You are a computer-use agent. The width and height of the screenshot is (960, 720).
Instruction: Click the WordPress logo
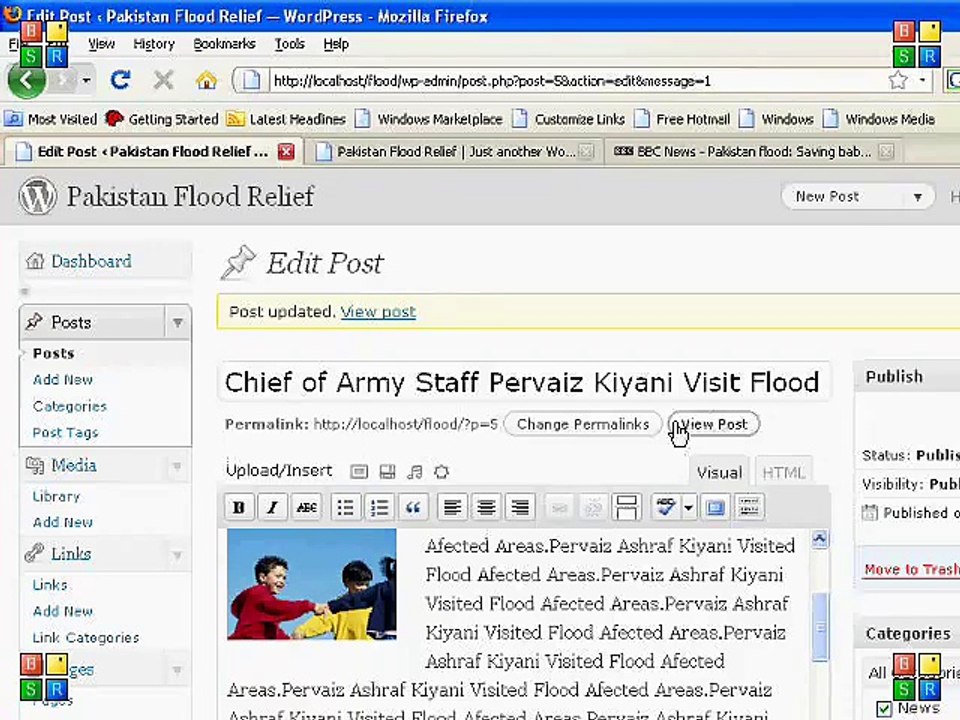click(37, 197)
